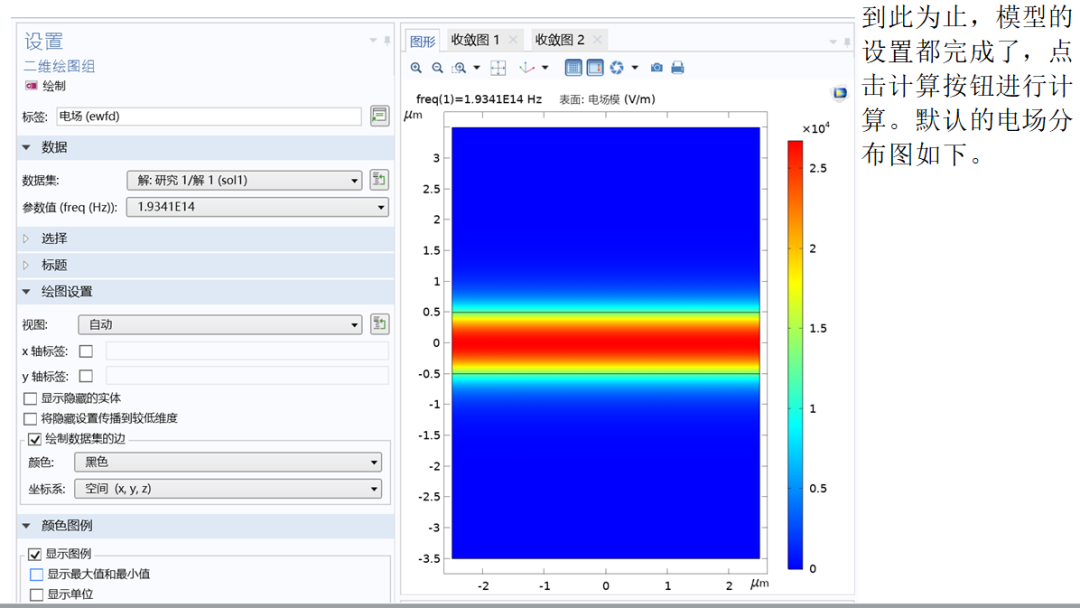The image size is (1080, 608).
Task: Pin the graphics window panel
Action: [x=847, y=42]
